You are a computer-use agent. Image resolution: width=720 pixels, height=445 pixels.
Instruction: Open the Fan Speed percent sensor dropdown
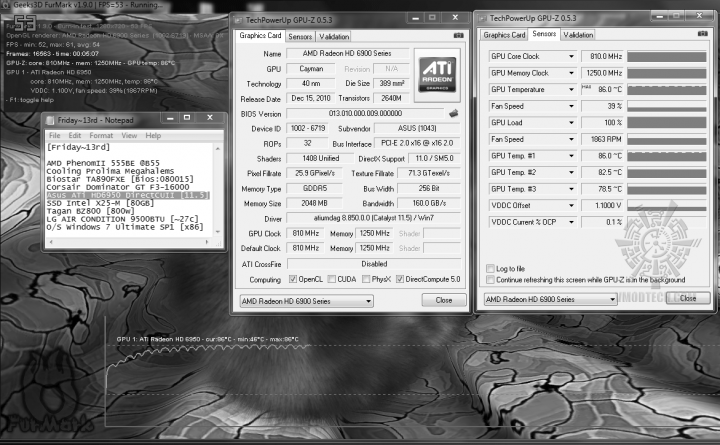point(571,106)
